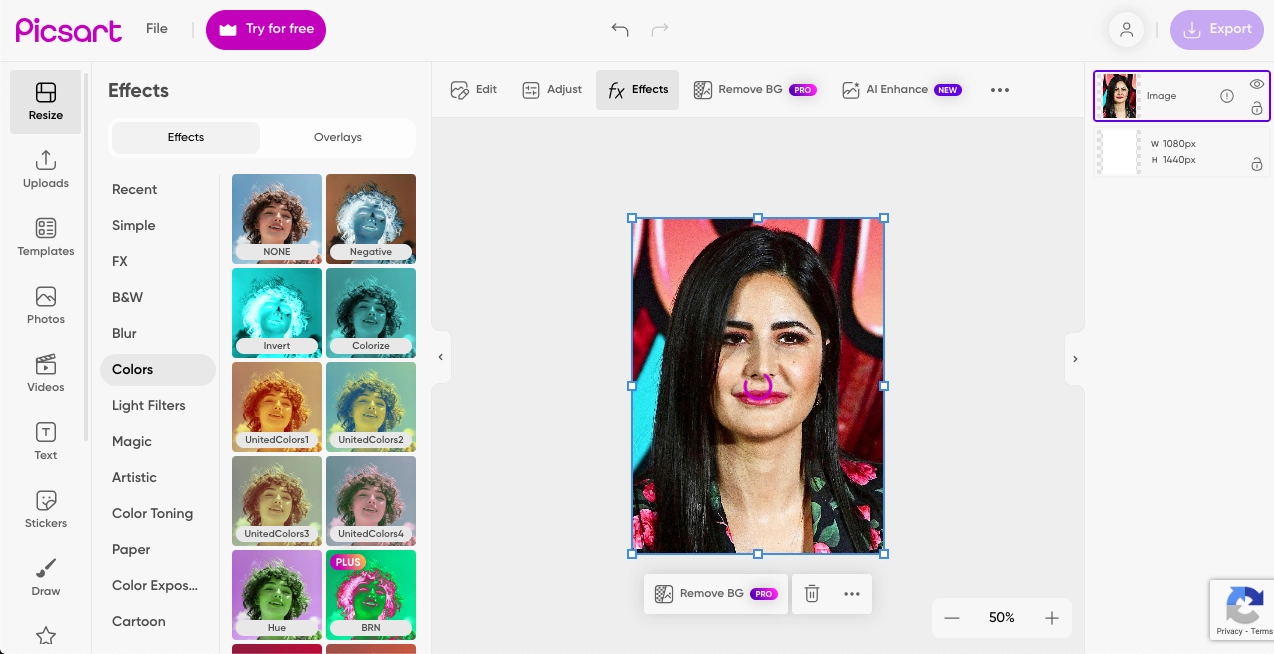Toggle visibility of the Image layer

1257,85
